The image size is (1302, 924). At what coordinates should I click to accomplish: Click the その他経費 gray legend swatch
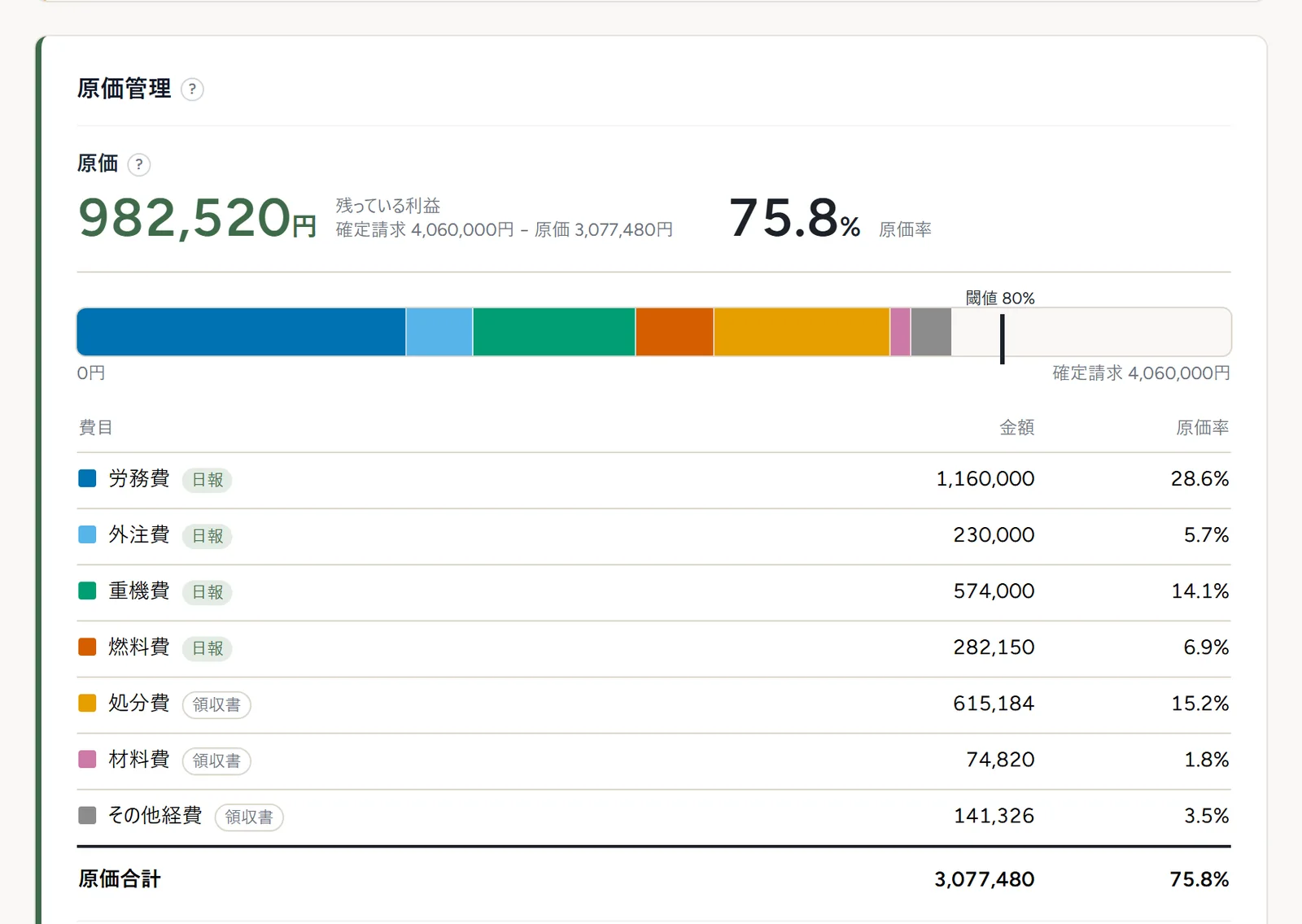coord(87,815)
